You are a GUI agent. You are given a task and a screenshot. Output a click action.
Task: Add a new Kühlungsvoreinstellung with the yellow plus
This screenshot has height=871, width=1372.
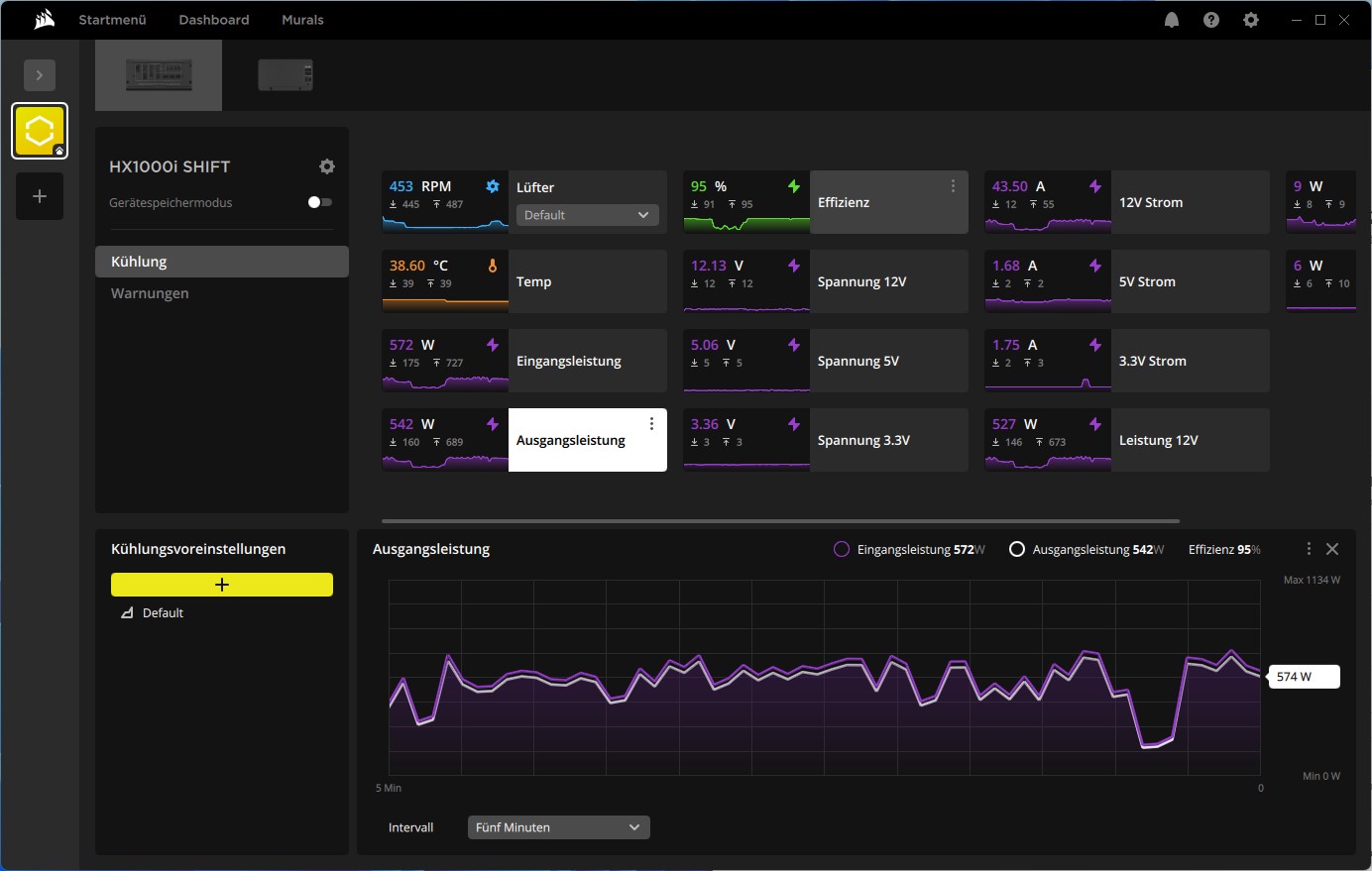221,585
